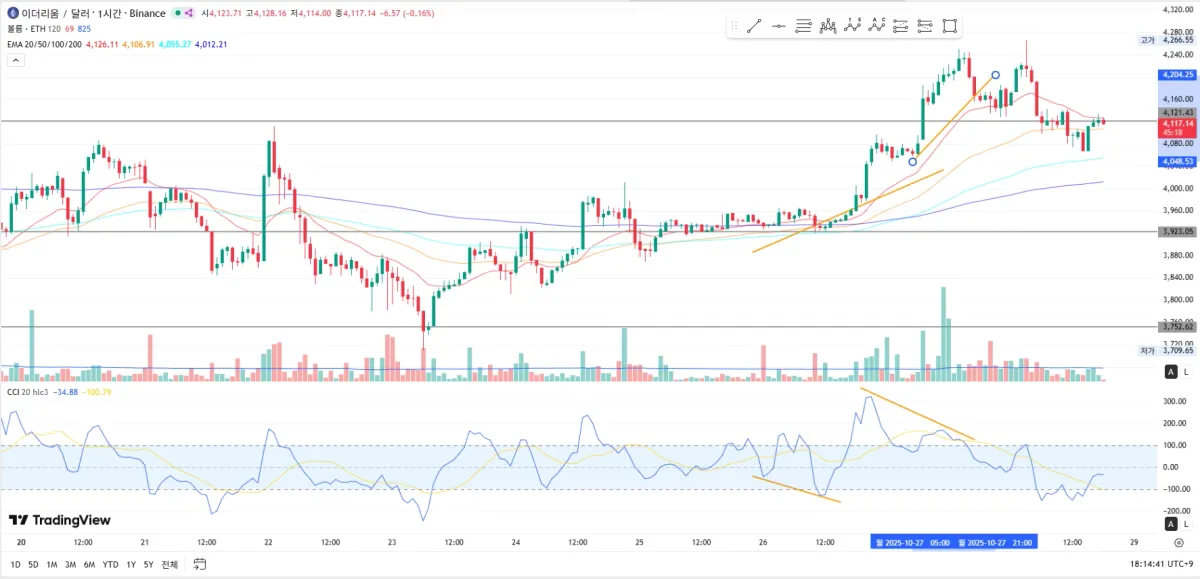The height and width of the screenshot is (579, 1200).
Task: Set chart range to 6M
Action: (x=89, y=564)
